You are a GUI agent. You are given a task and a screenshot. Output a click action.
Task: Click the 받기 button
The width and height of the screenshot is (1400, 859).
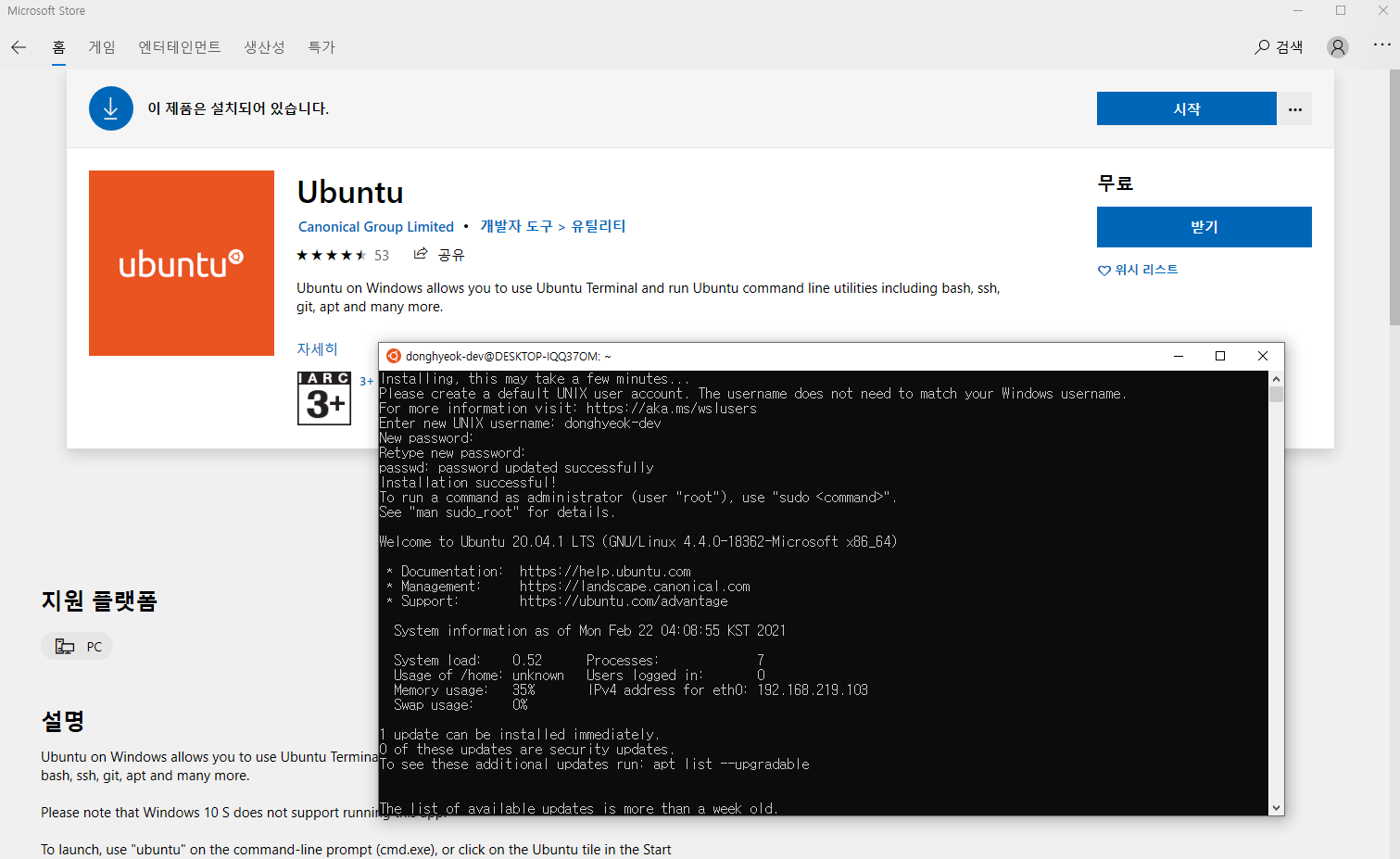coord(1204,227)
